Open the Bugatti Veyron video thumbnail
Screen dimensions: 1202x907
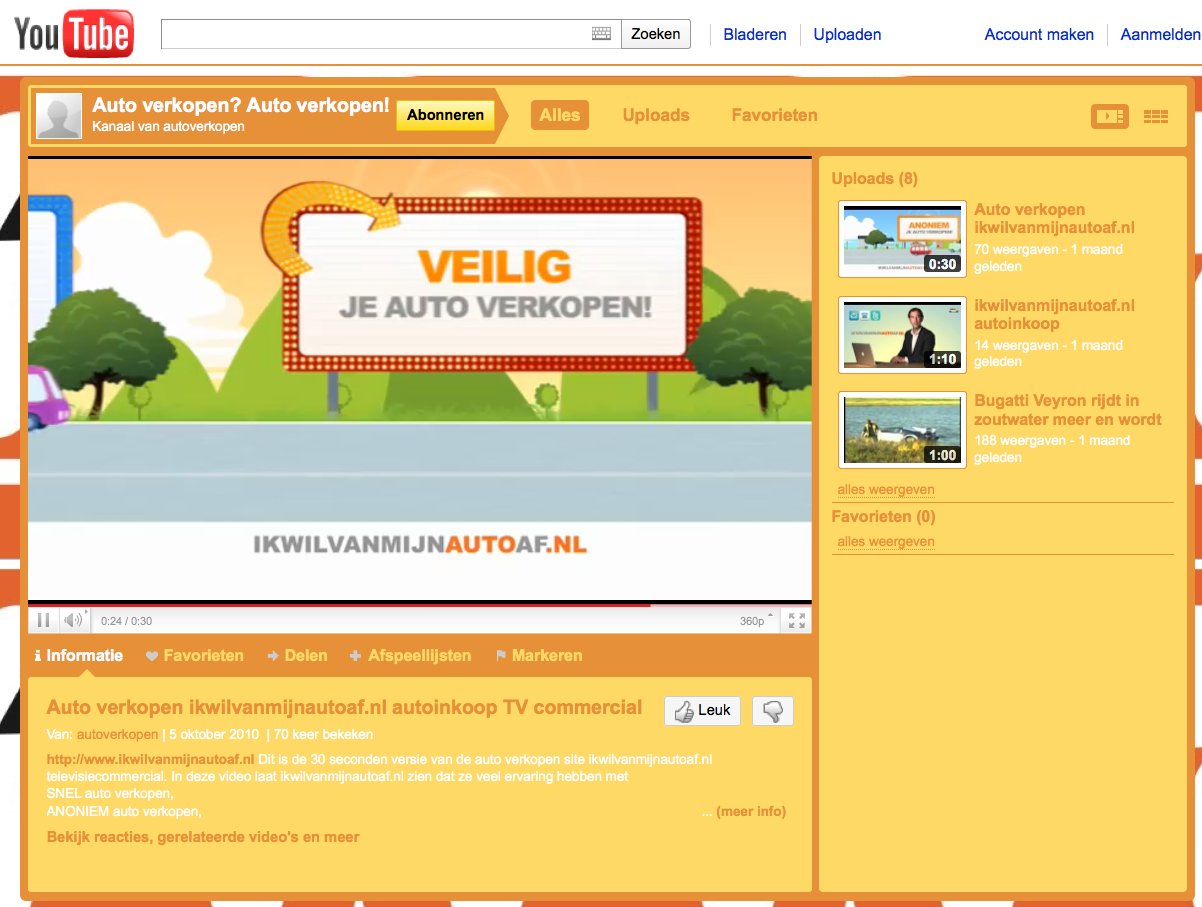click(x=902, y=430)
